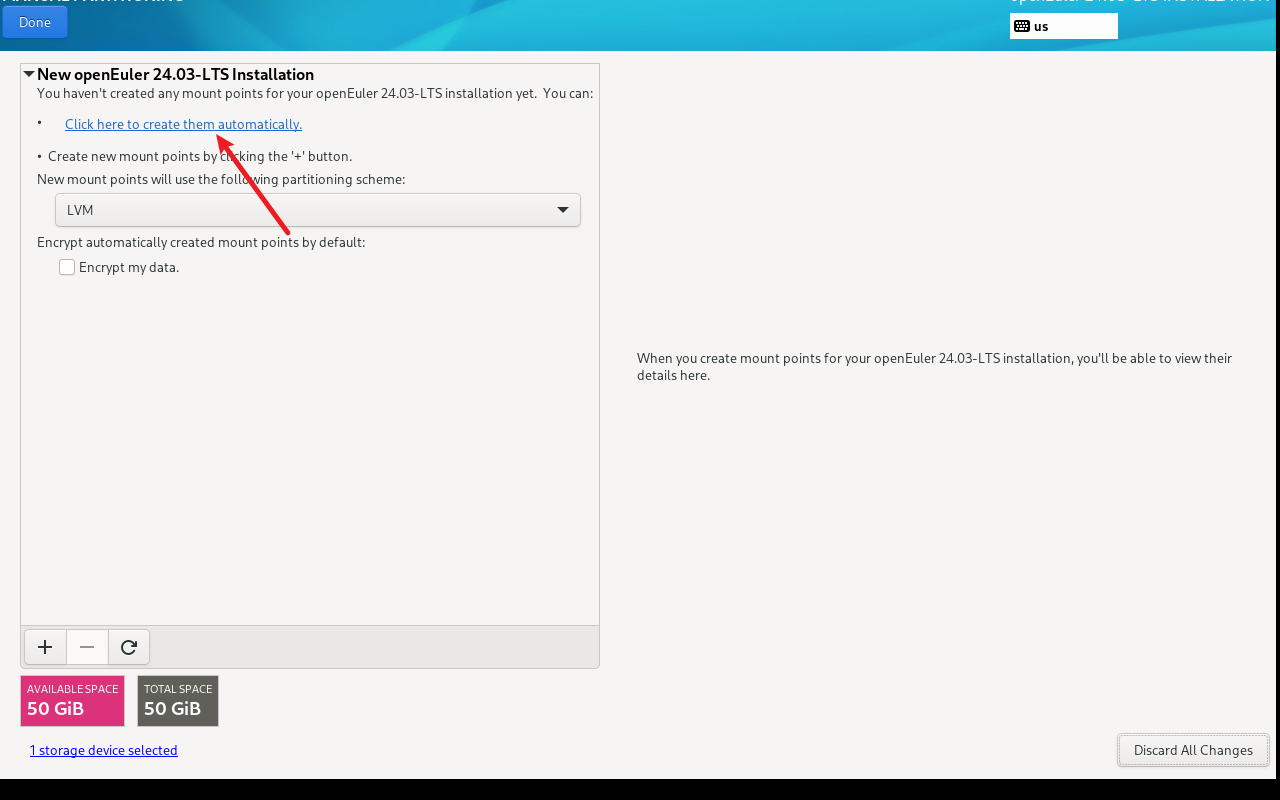Click the 'When you create mount points' info text
This screenshot has width=1280, height=800.
[x=934, y=366]
